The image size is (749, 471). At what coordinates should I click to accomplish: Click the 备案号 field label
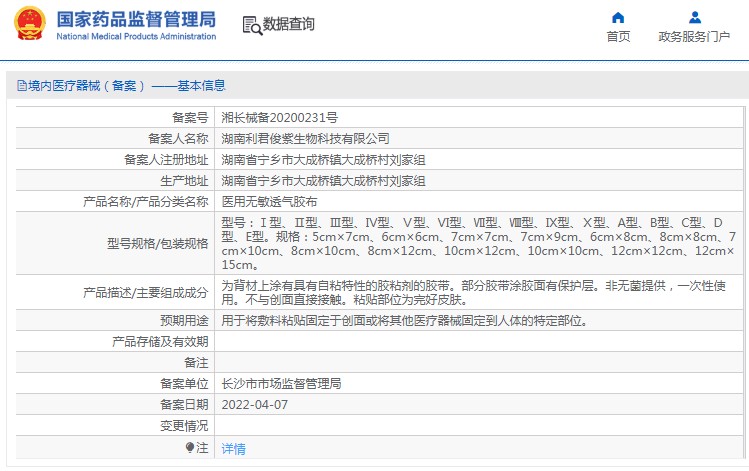[190, 118]
